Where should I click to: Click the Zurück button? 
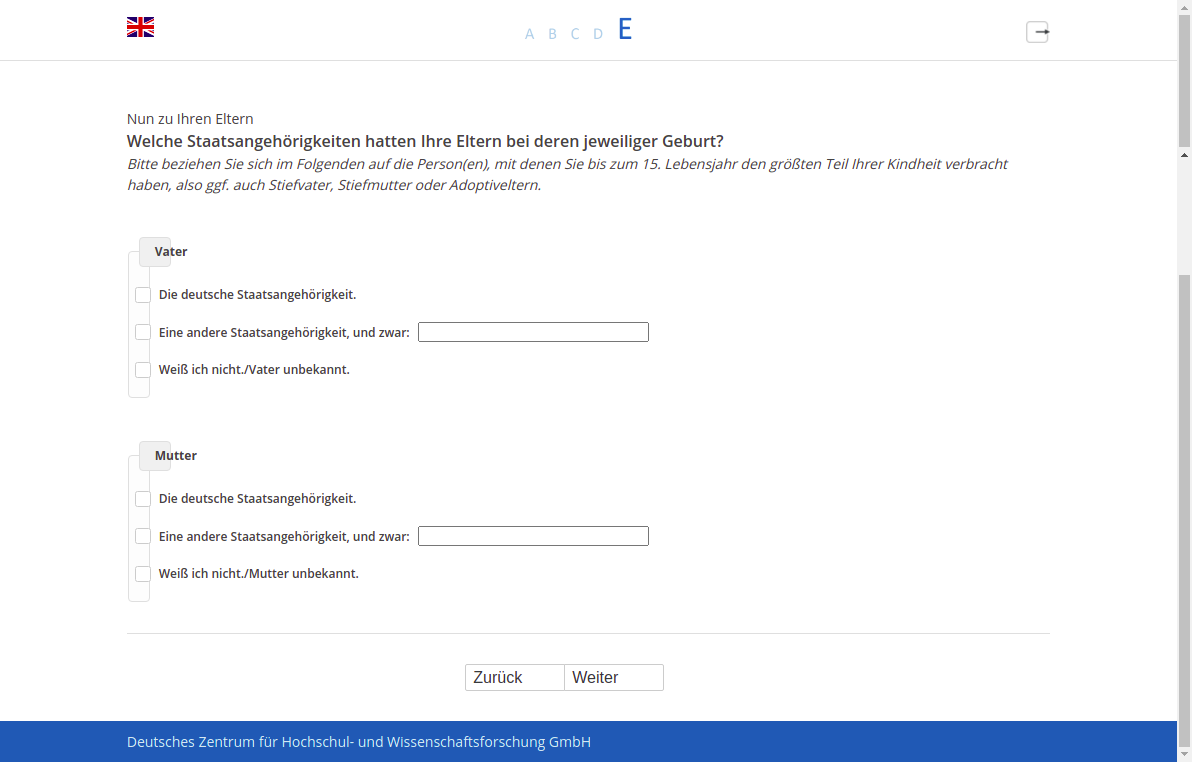click(515, 678)
